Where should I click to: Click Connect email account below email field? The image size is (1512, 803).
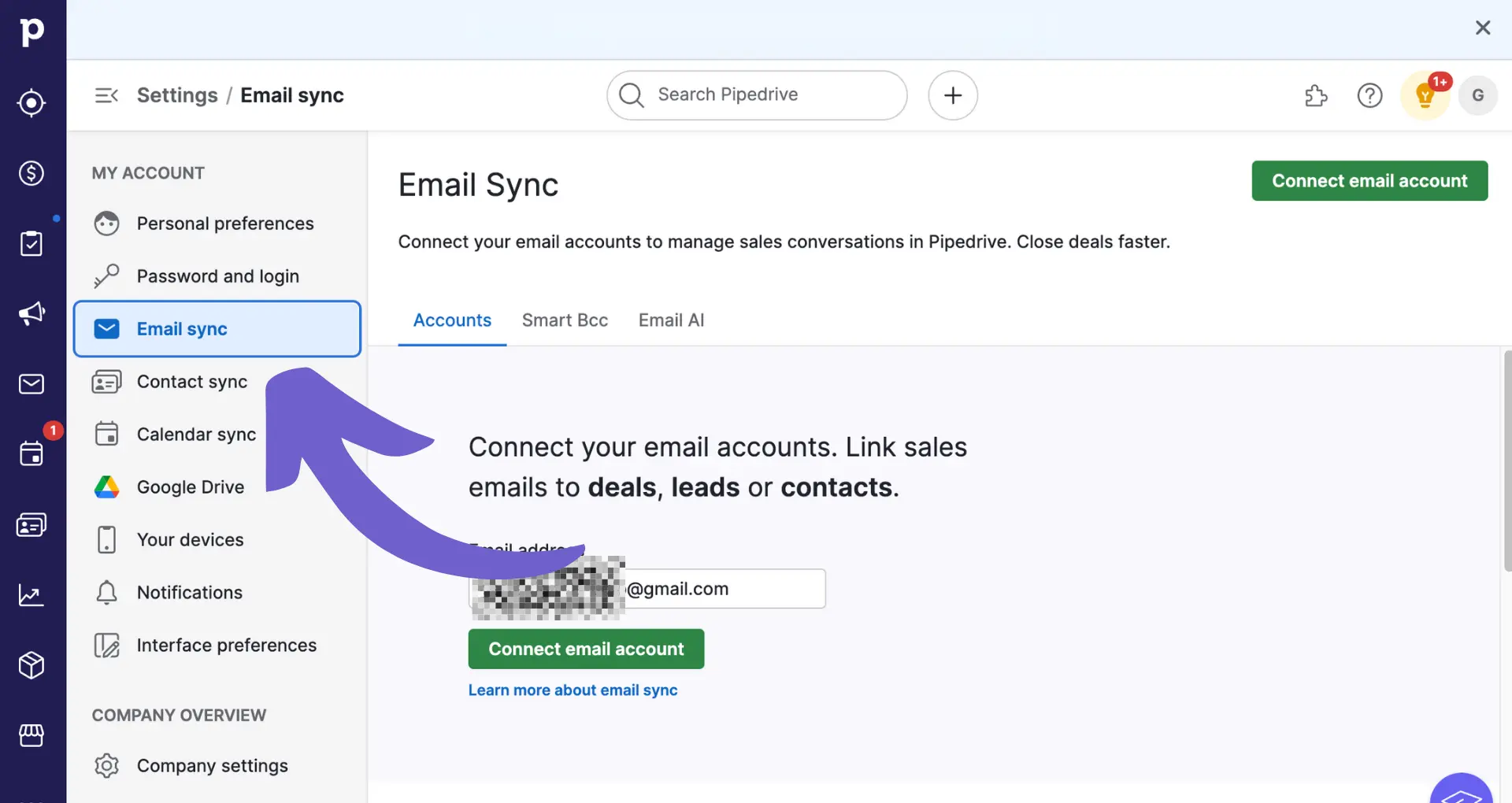[x=586, y=649]
